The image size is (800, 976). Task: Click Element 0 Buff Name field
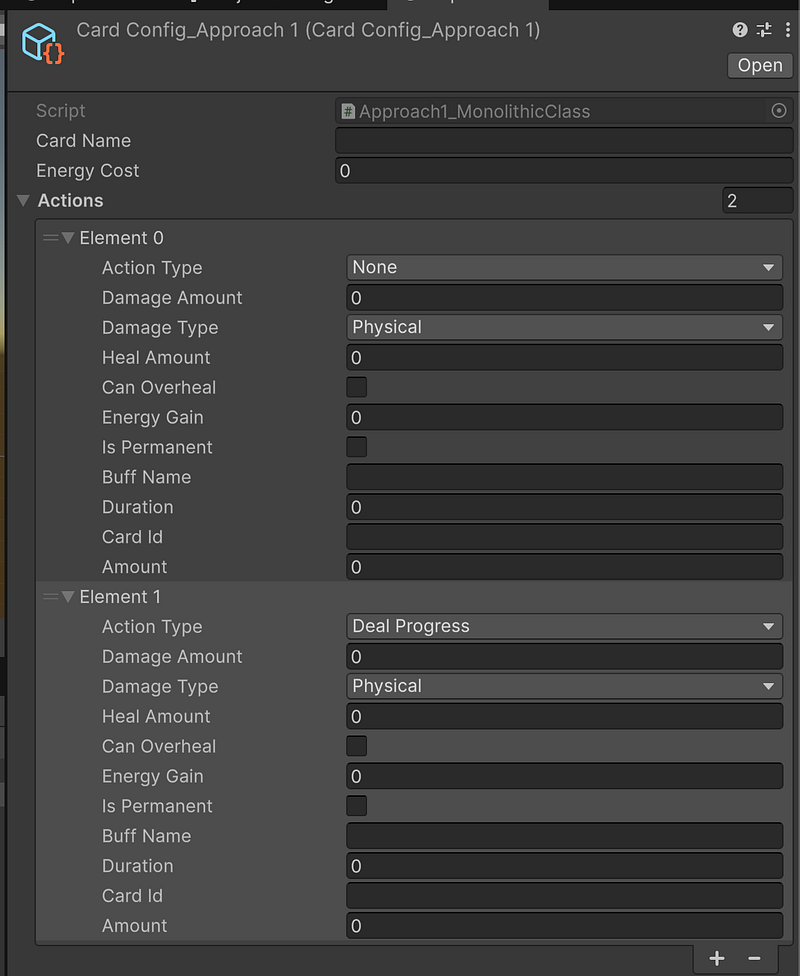coord(564,477)
